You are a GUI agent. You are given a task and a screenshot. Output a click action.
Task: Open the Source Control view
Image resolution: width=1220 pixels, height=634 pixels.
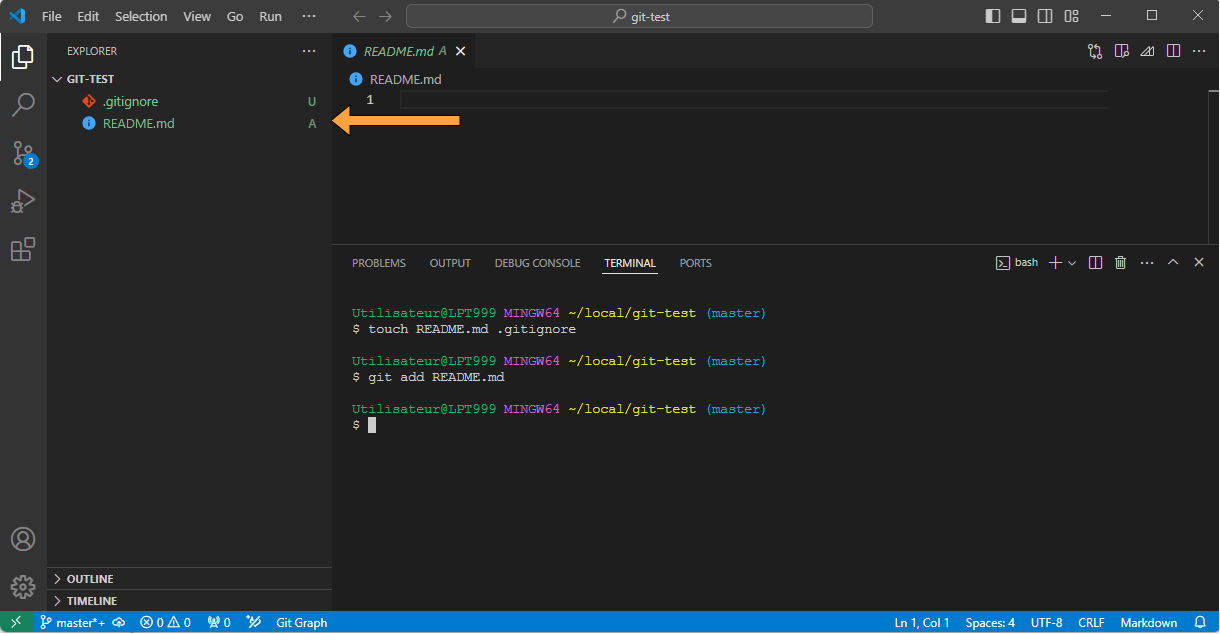coord(23,153)
